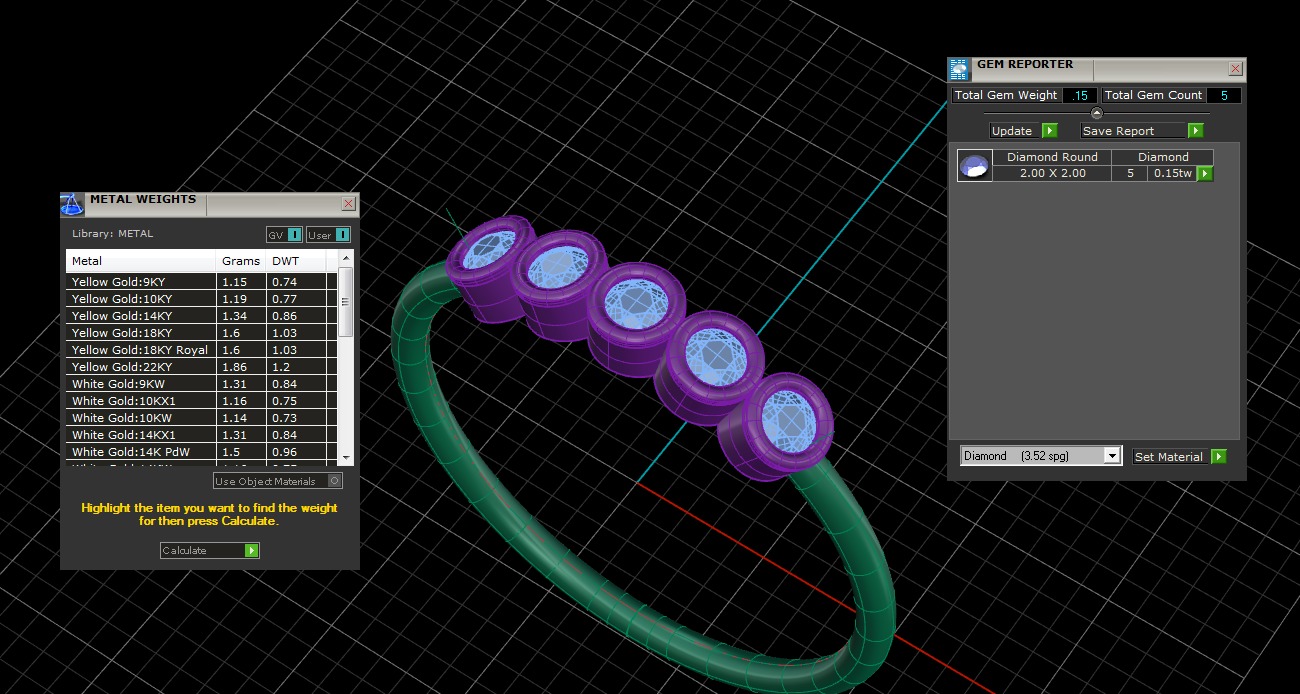Click the Diamond material cell in gem row
The image size is (1300, 694).
(x=1163, y=157)
